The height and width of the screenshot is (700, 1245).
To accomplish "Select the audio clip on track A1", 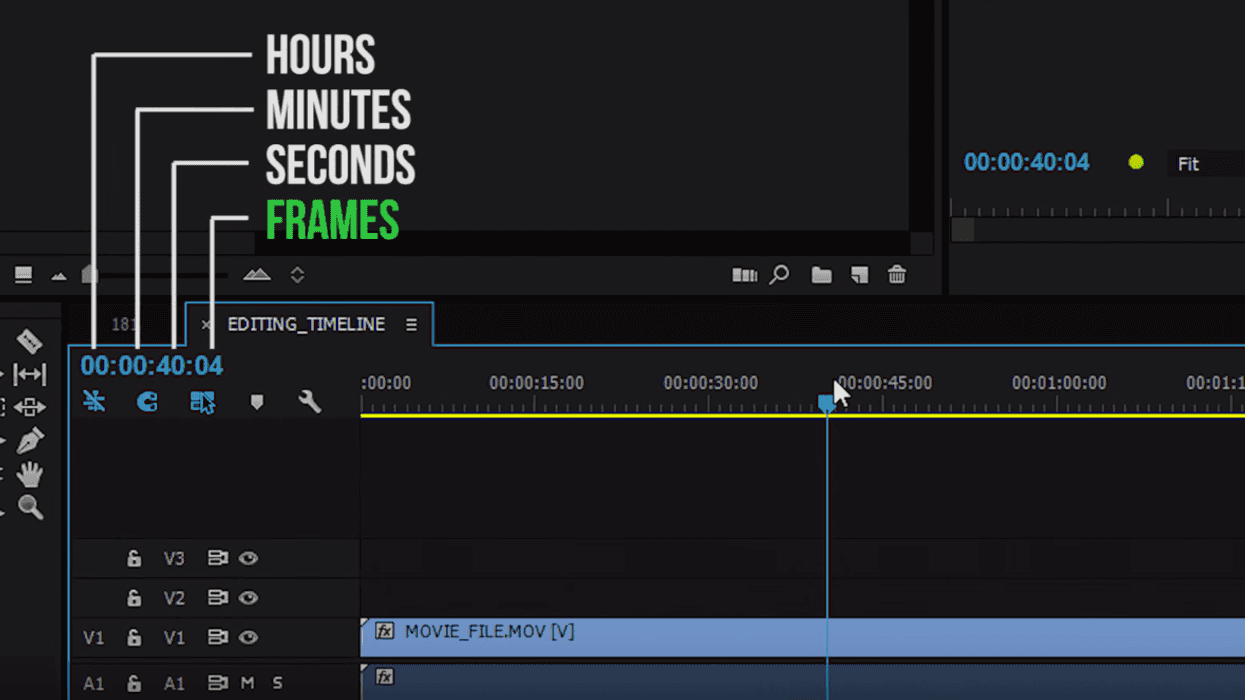I will click(x=802, y=681).
